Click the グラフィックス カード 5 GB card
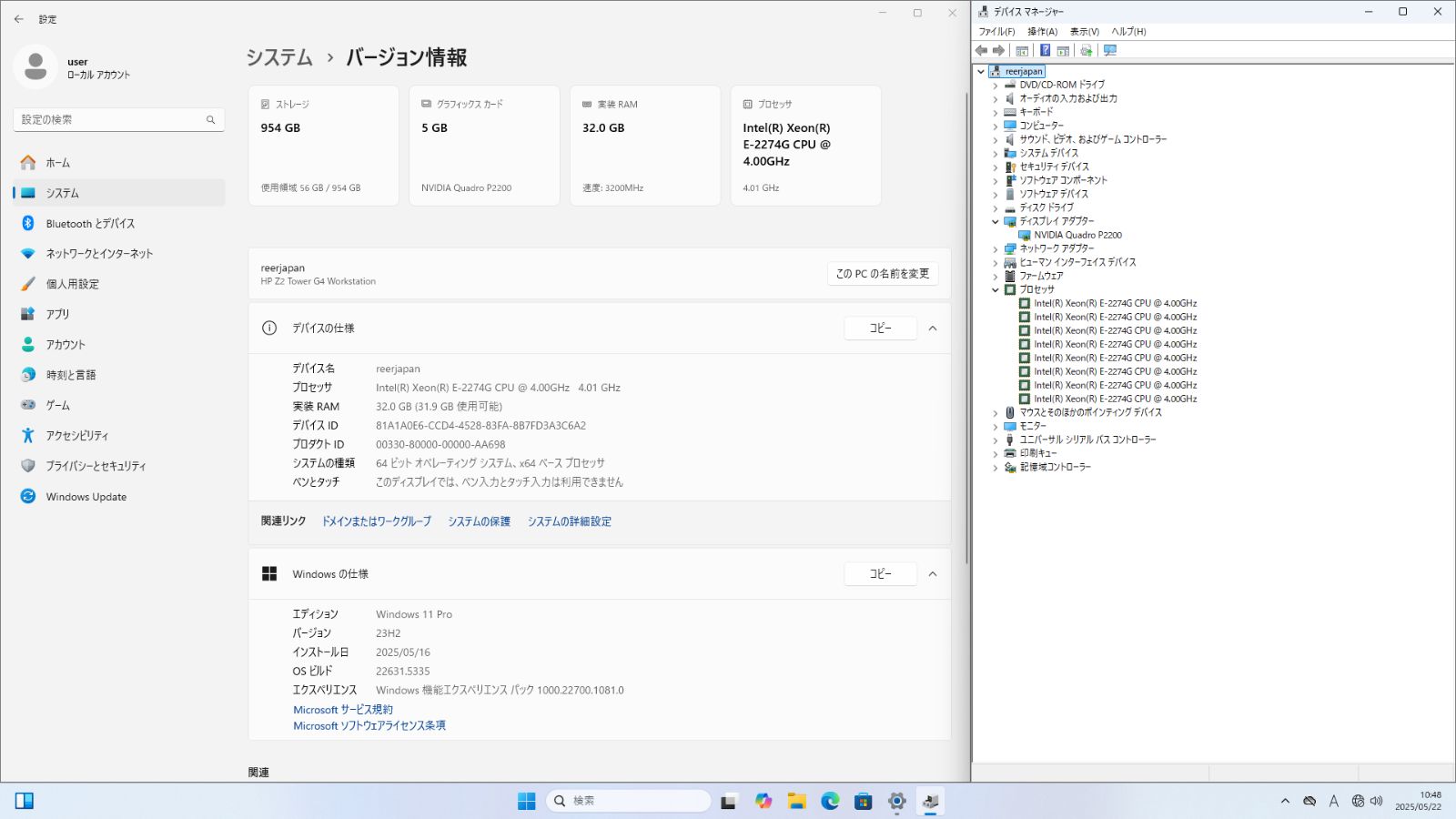Image resolution: width=1456 pixels, height=819 pixels. (484, 146)
